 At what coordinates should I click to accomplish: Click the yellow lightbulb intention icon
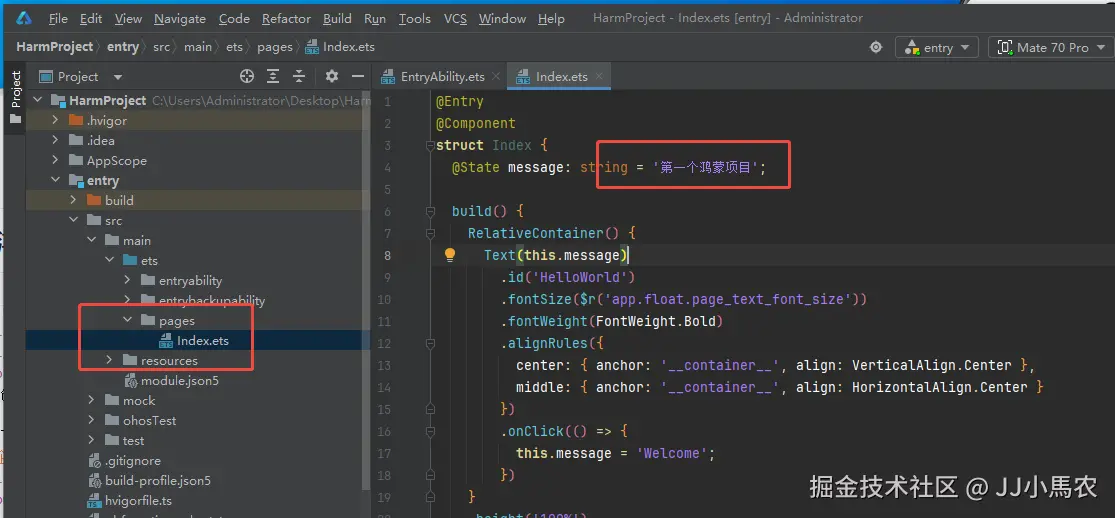coord(449,255)
